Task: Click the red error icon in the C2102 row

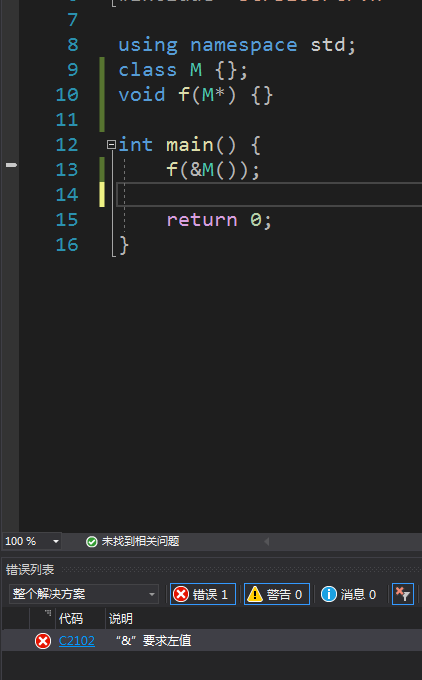Action: coord(43,641)
